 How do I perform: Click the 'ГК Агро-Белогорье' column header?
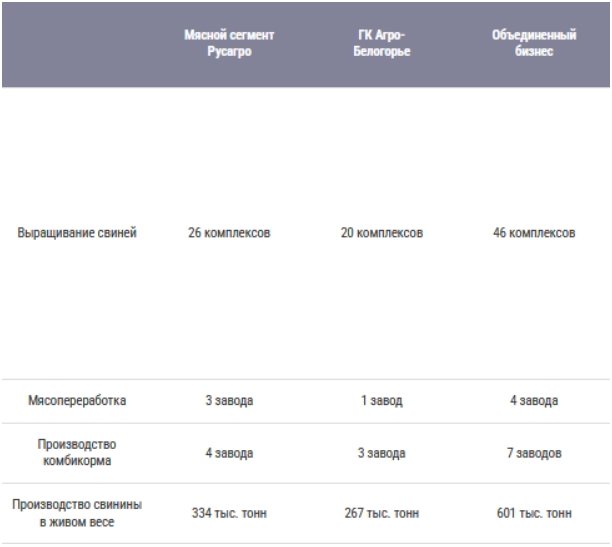pyautogui.click(x=381, y=43)
